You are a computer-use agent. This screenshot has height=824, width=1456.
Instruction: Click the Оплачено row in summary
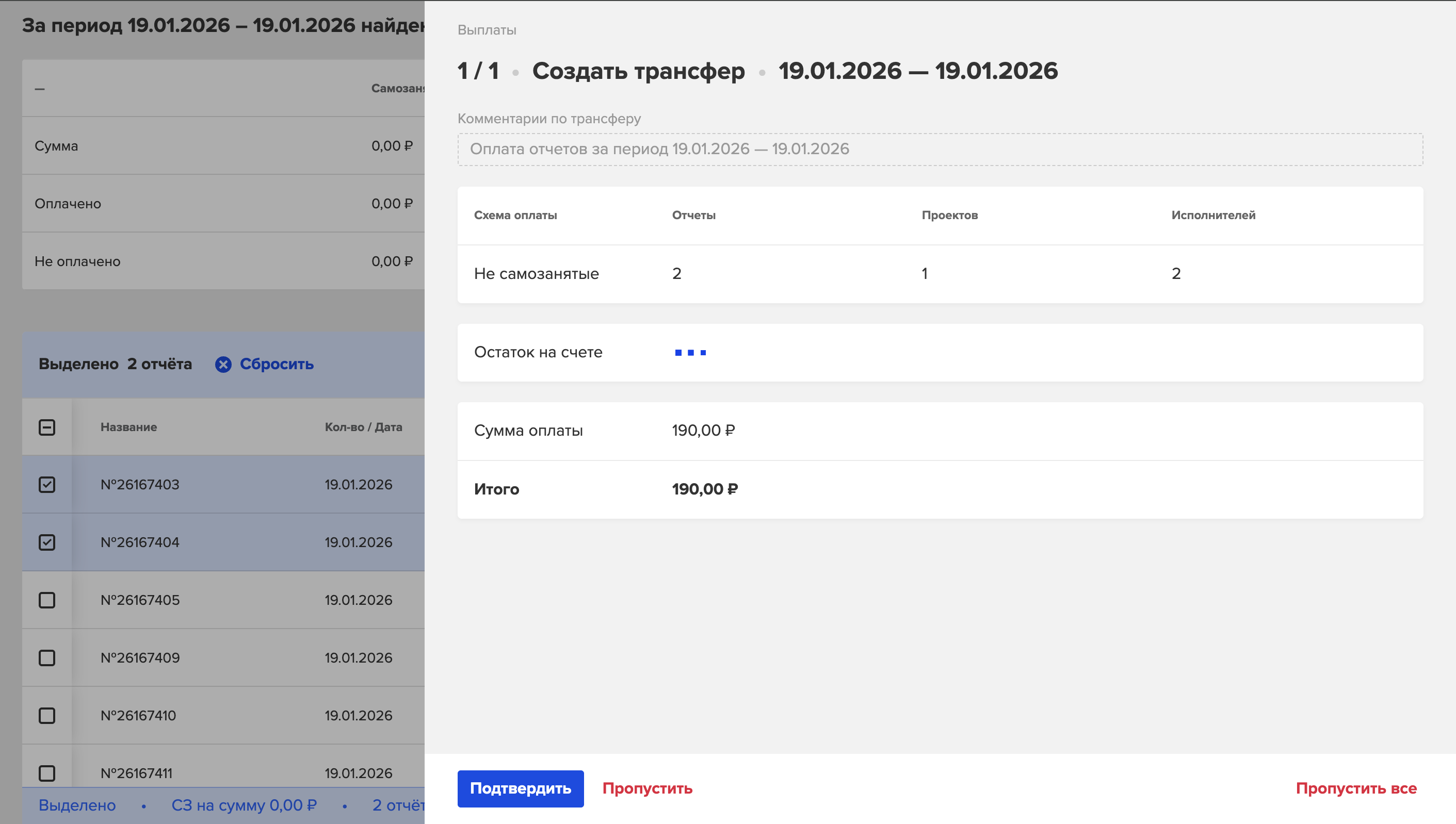[223, 204]
